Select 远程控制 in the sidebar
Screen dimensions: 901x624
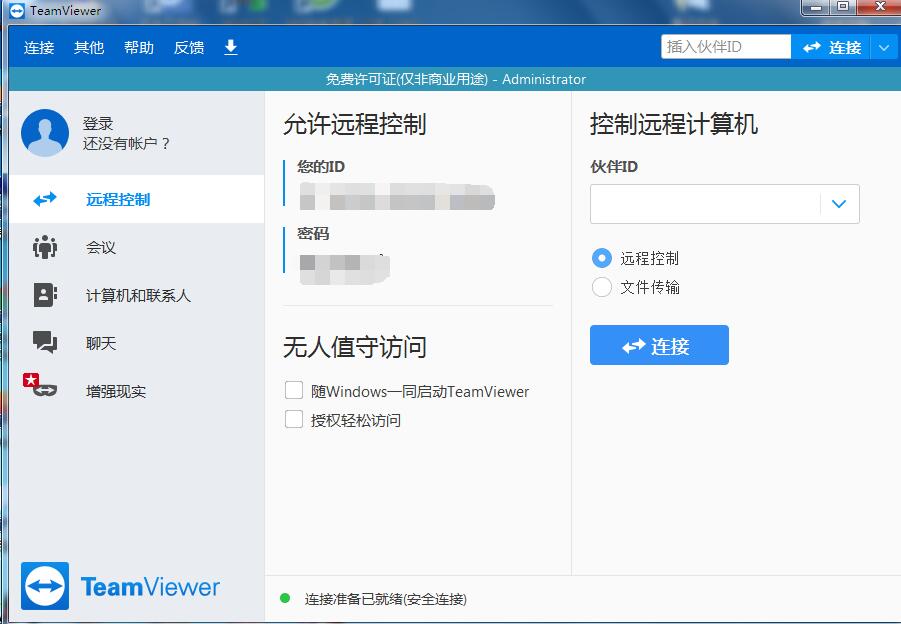pos(137,199)
